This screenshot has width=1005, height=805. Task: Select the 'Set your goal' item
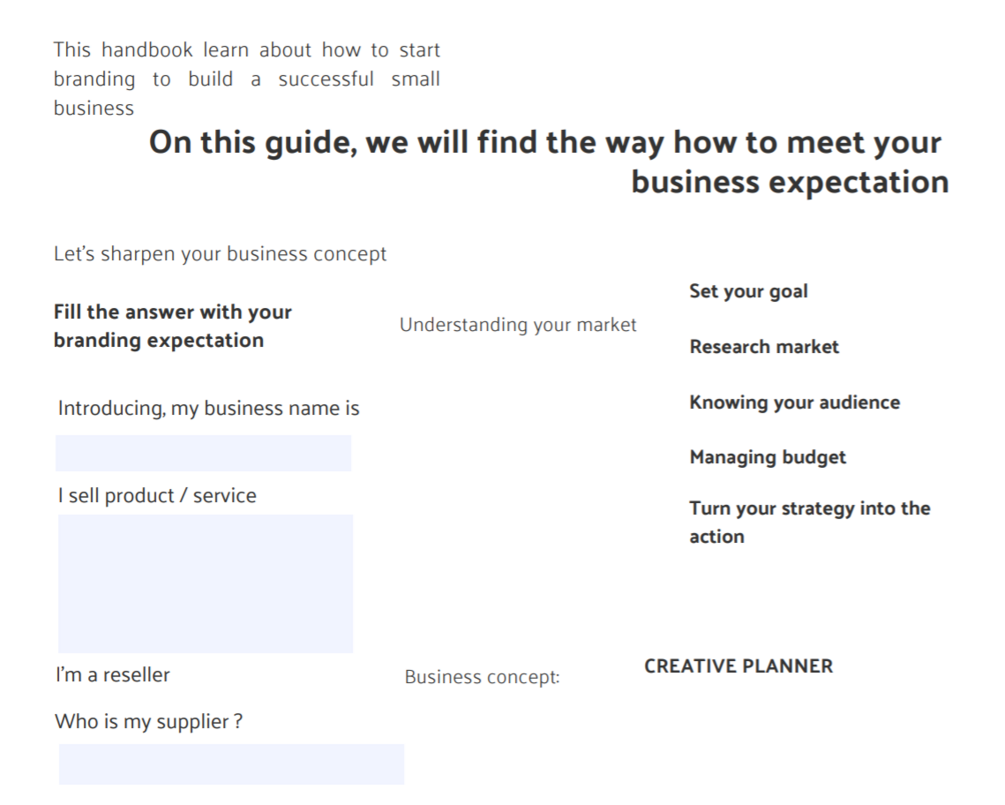[x=748, y=292]
